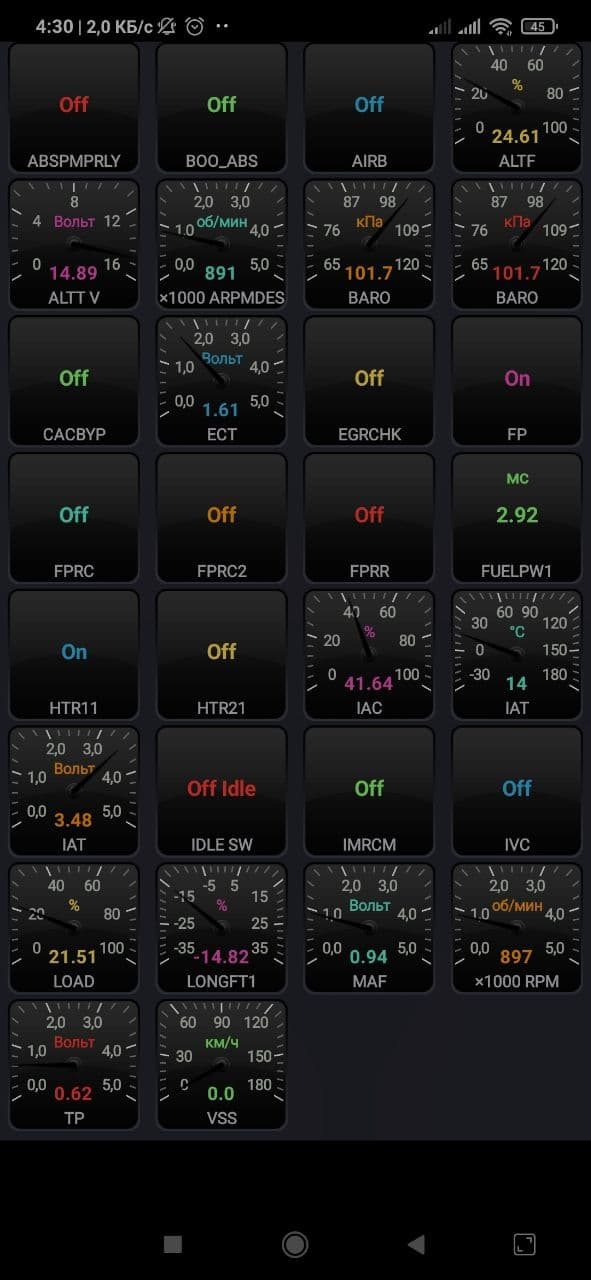
Task: Tap the Android home navigation button
Action: [x=295, y=1244]
